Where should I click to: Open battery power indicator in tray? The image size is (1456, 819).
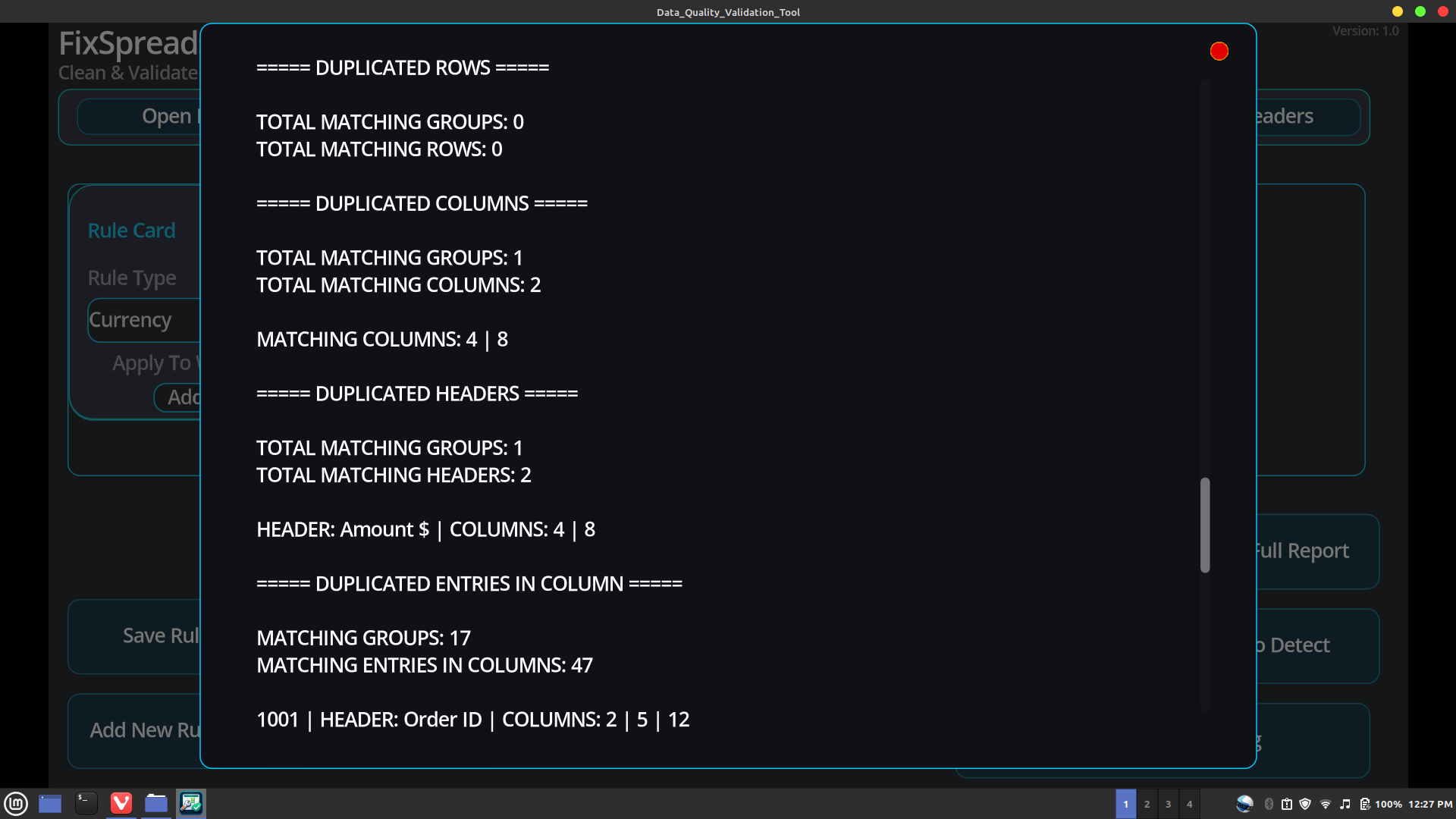(1364, 804)
